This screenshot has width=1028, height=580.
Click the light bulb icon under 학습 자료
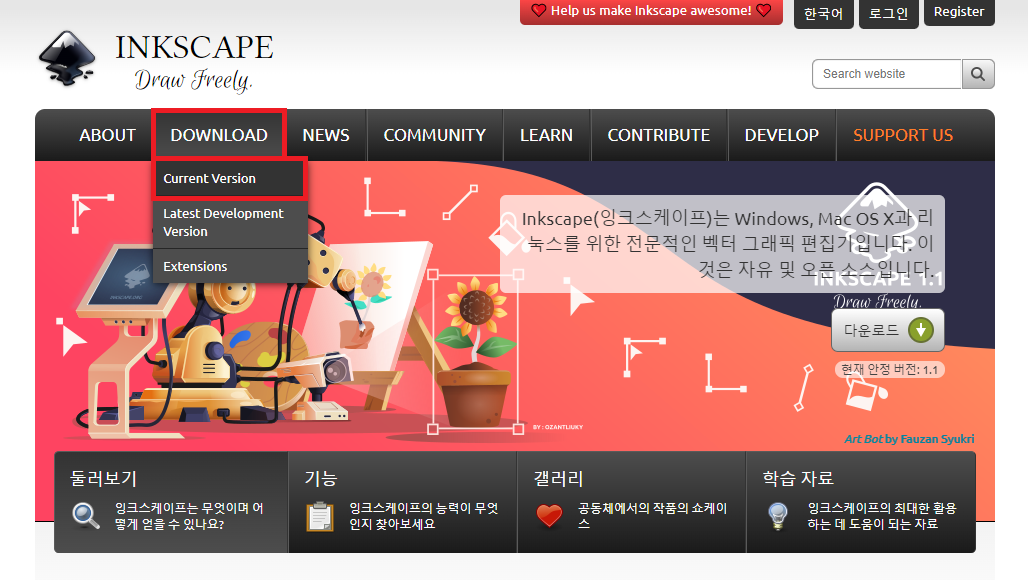[778, 516]
